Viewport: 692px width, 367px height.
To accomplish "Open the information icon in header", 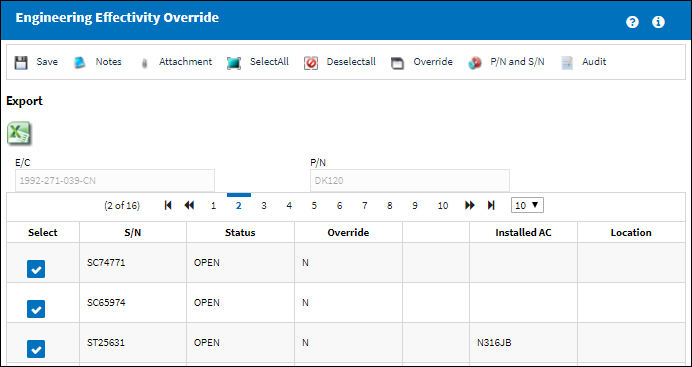I will click(x=658, y=22).
